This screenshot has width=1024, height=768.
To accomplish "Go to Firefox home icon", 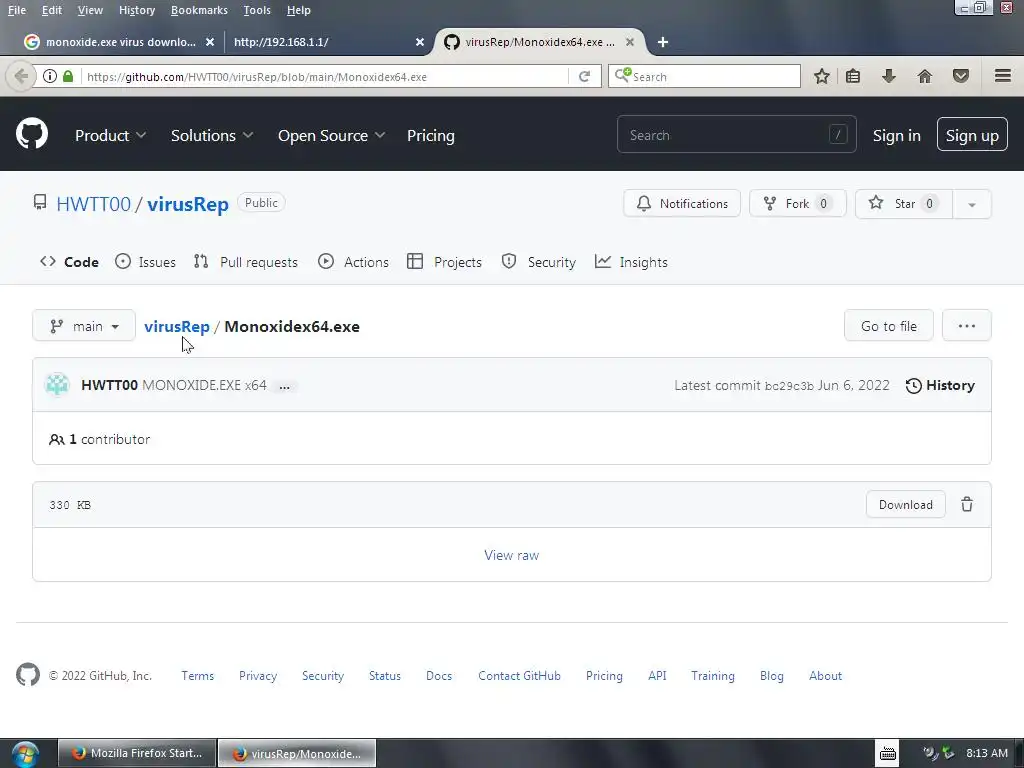I will pos(925,76).
